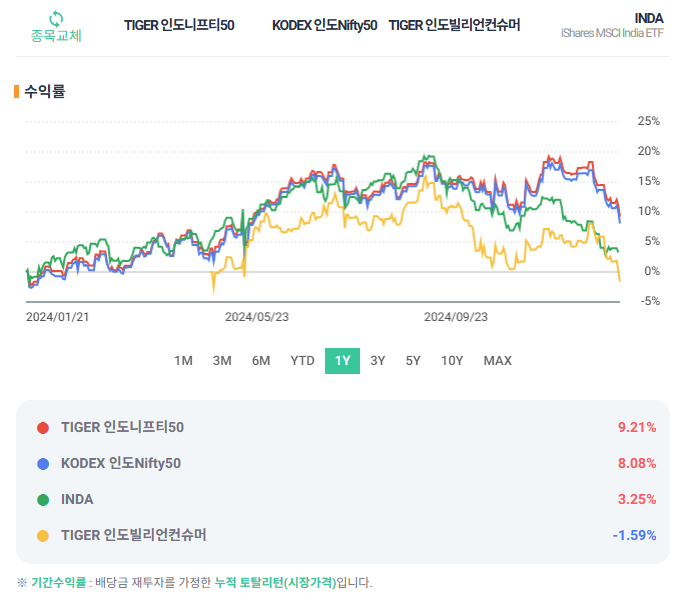The width and height of the screenshot is (679, 604).
Task: Click yellow dot for TIGER 인도빌리언컨슈머
Action: coord(43,536)
